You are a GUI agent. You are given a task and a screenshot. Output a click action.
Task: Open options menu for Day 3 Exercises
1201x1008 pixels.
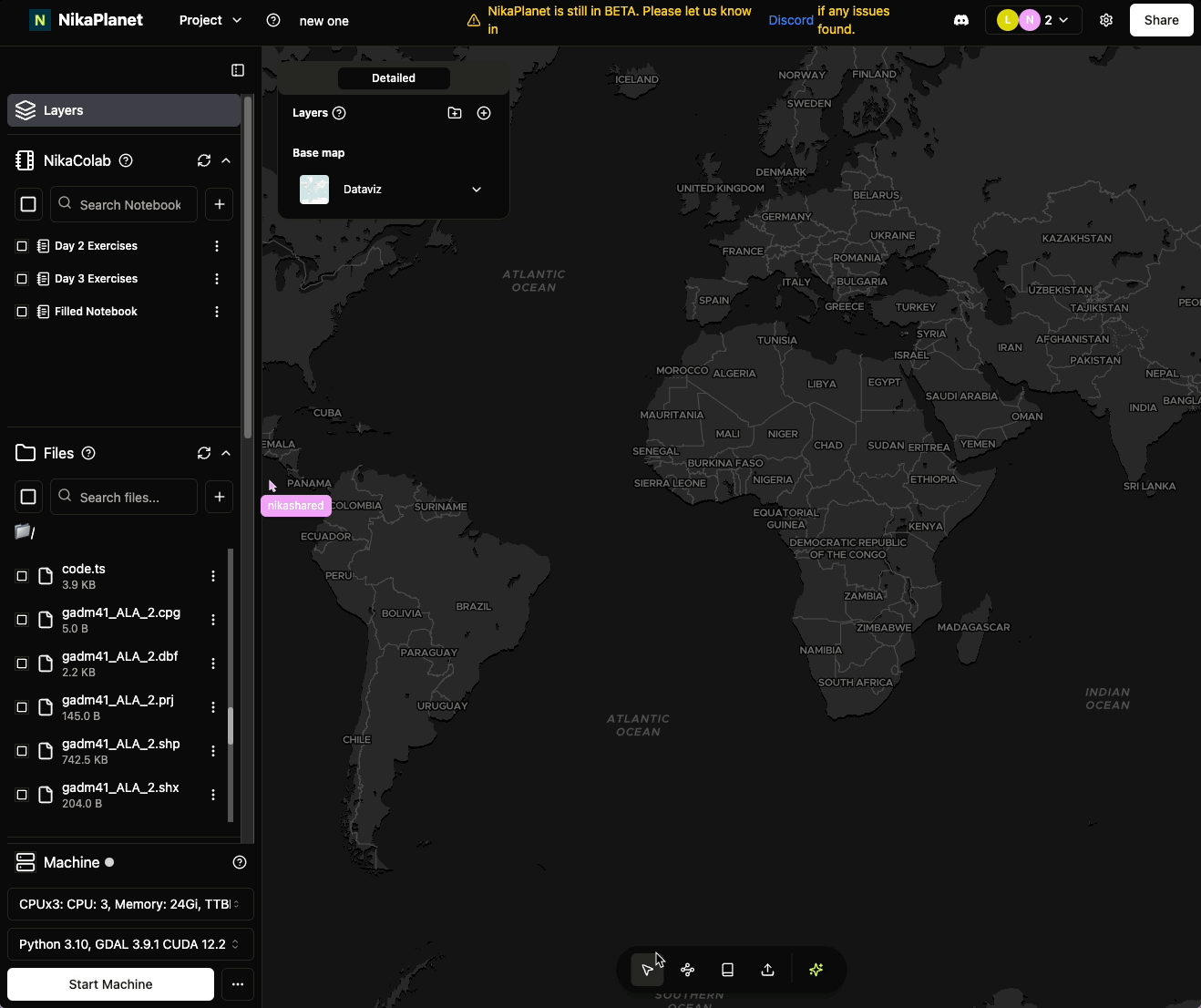pyautogui.click(x=217, y=279)
